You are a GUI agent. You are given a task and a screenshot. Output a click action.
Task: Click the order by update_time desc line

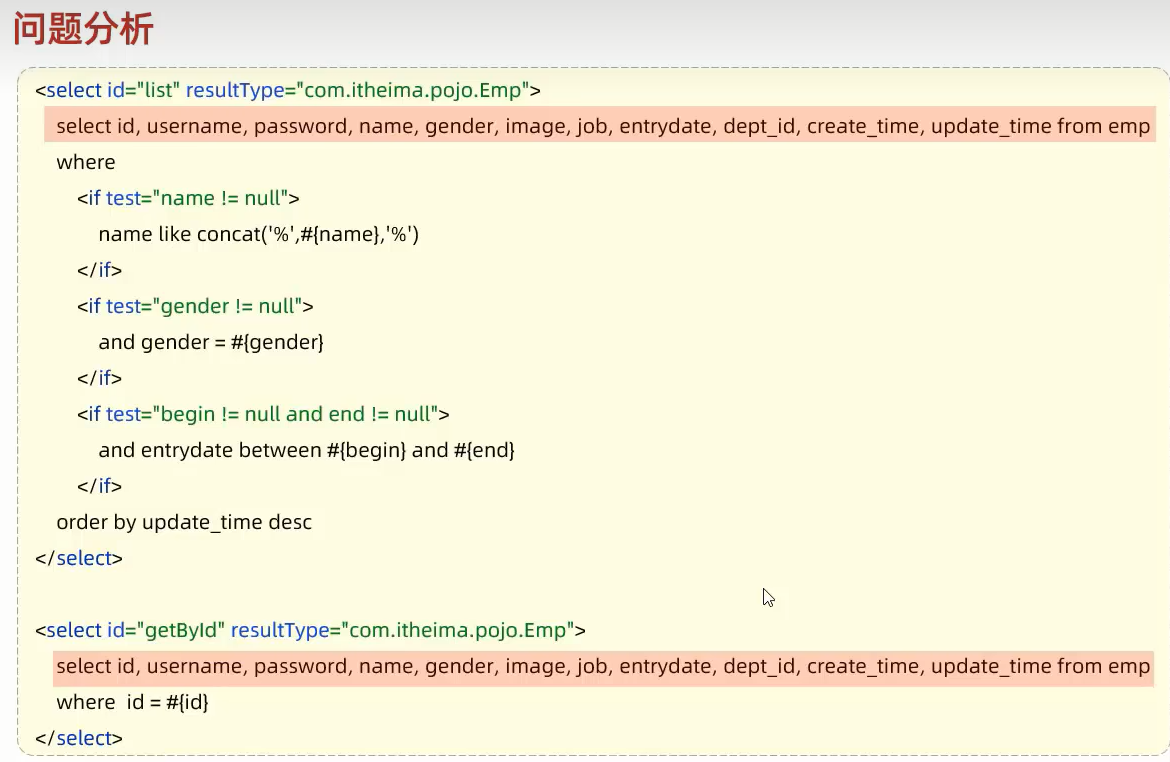[184, 521]
